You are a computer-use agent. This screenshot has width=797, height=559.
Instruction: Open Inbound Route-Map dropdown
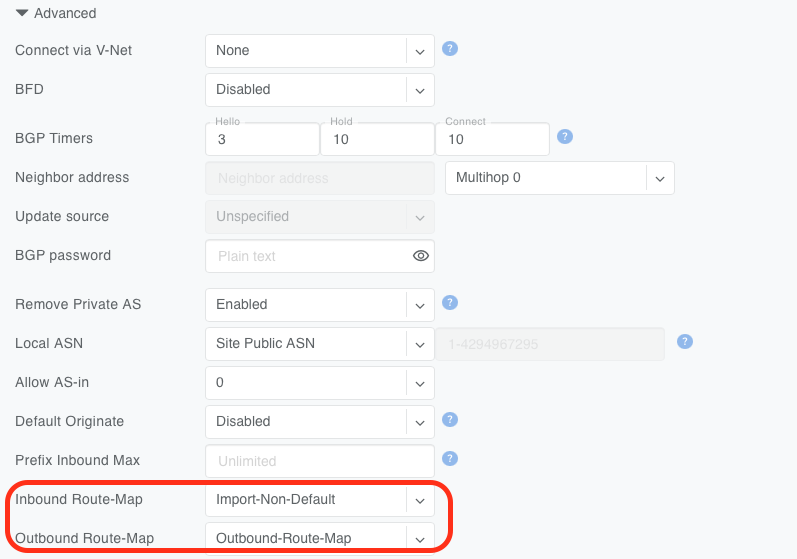tap(319, 499)
